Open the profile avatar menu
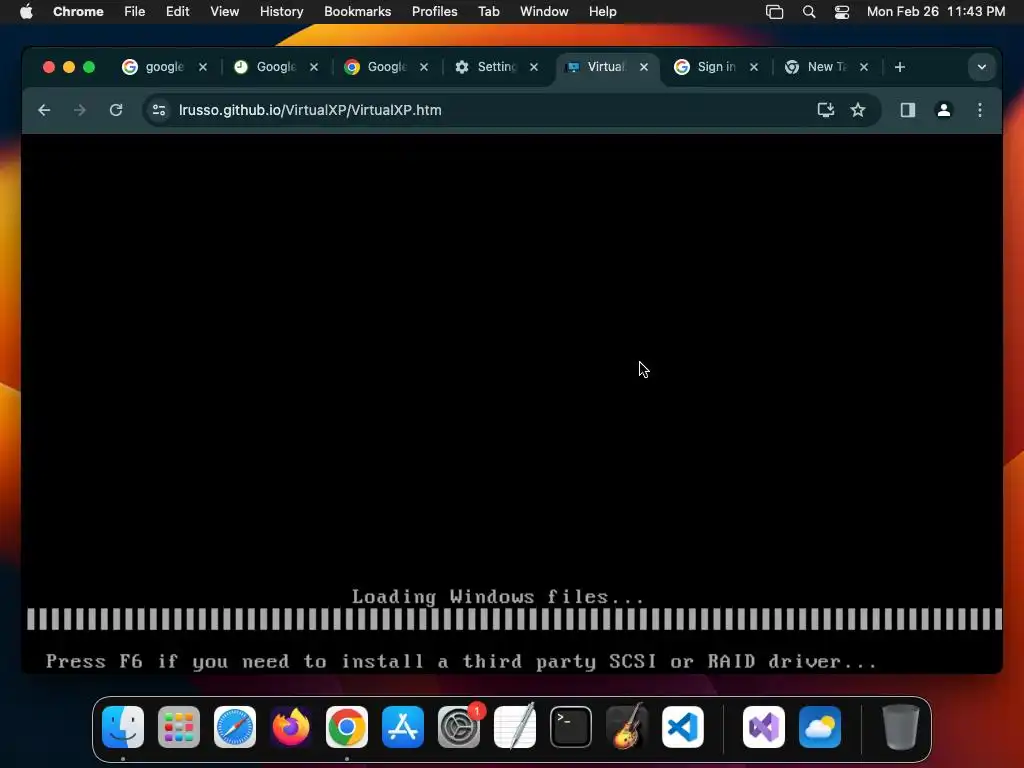 click(944, 110)
